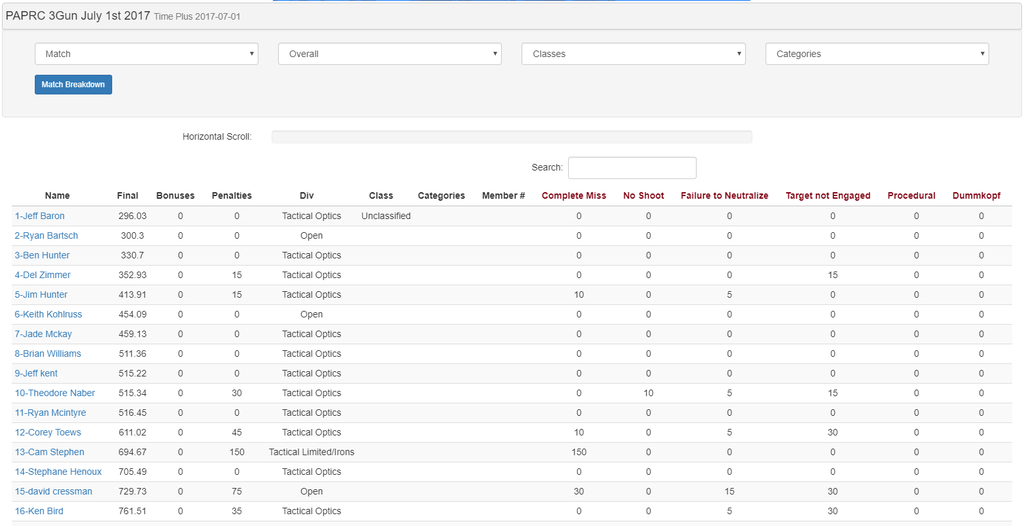Sort by Procedural column header
Image resolution: width=1024 pixels, height=526 pixels.
click(x=912, y=195)
